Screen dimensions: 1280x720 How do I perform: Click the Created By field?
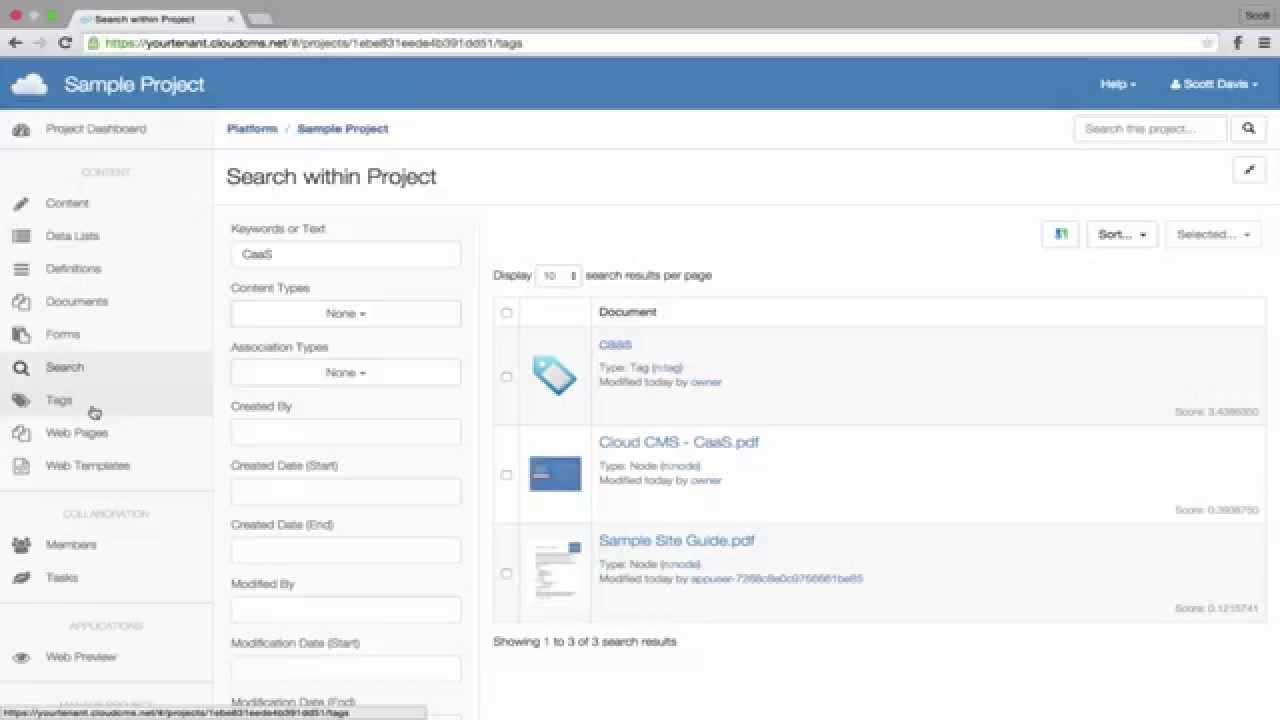(346, 432)
